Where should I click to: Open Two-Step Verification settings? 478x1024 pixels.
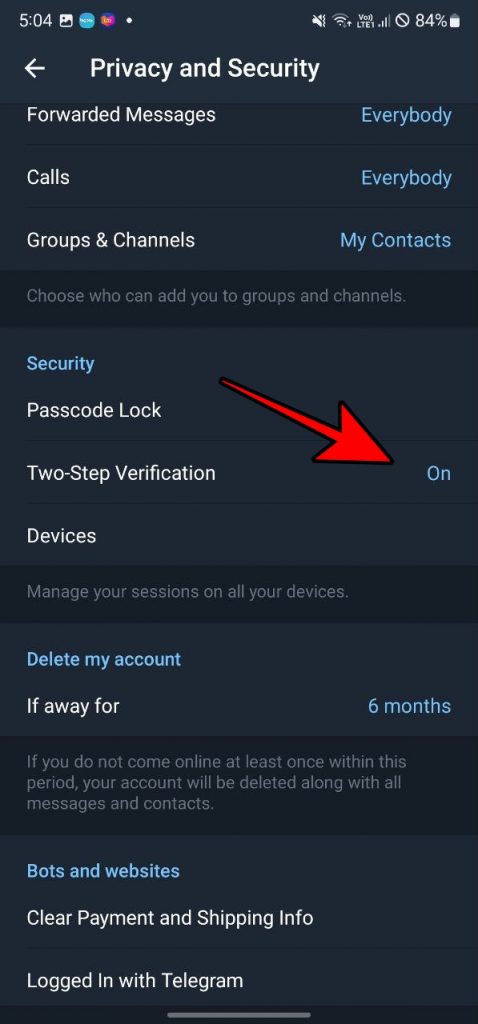[x=239, y=473]
